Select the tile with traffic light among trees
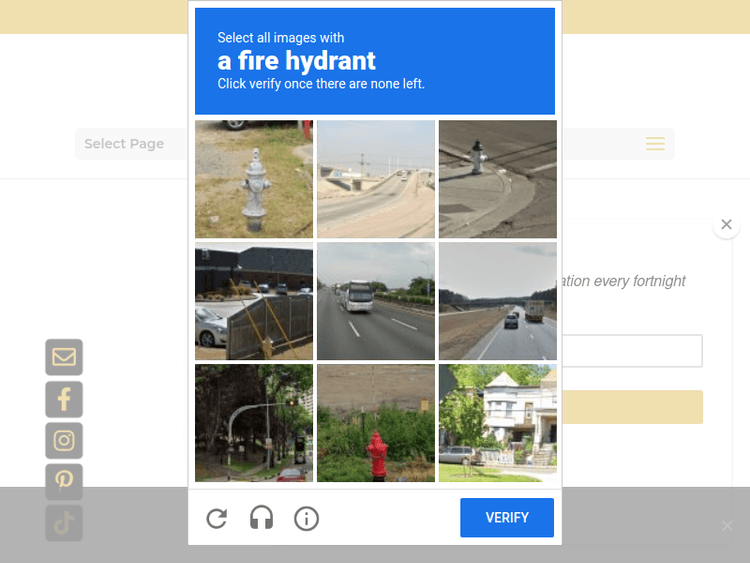The image size is (750, 563). [254, 423]
